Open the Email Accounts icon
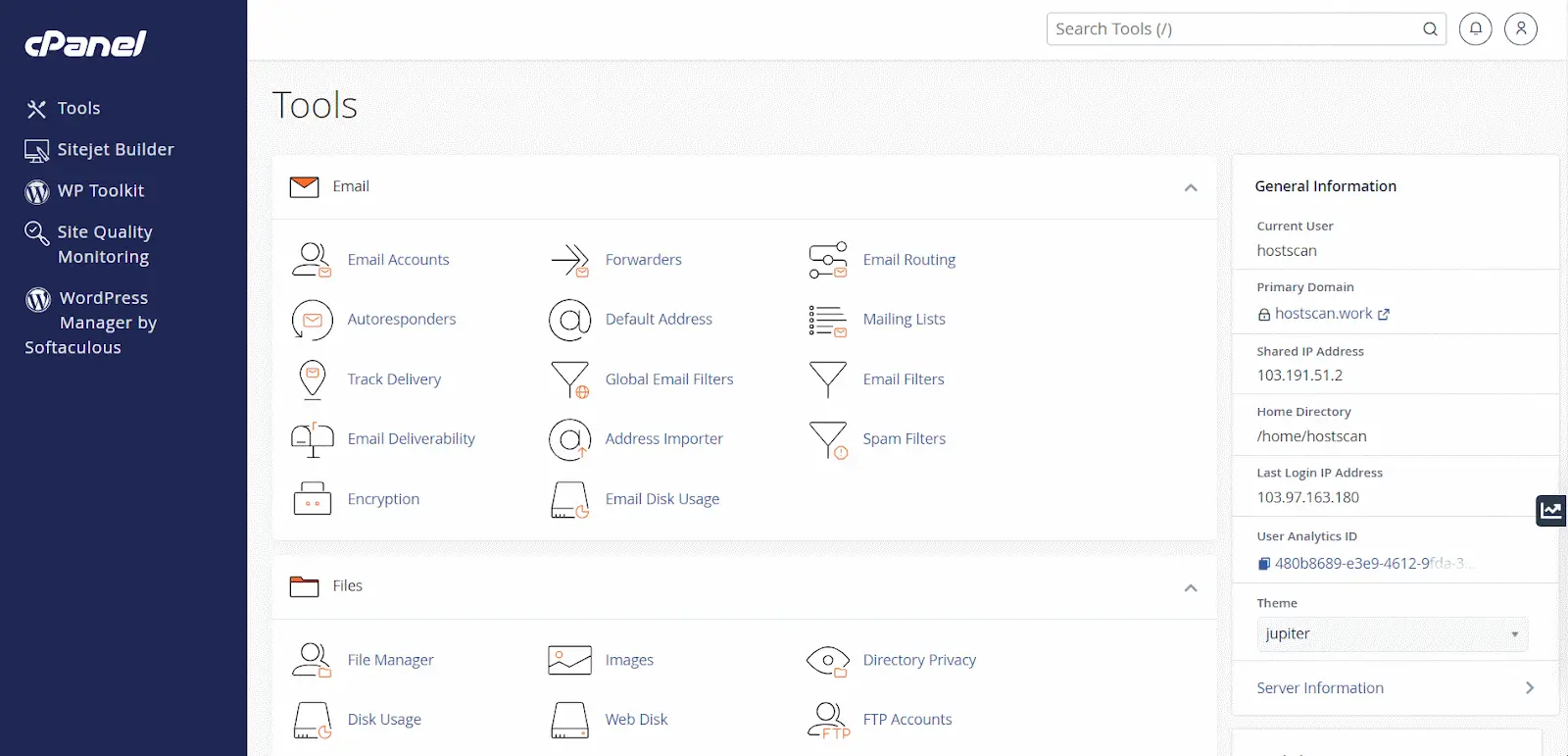The image size is (1568, 756). [312, 260]
